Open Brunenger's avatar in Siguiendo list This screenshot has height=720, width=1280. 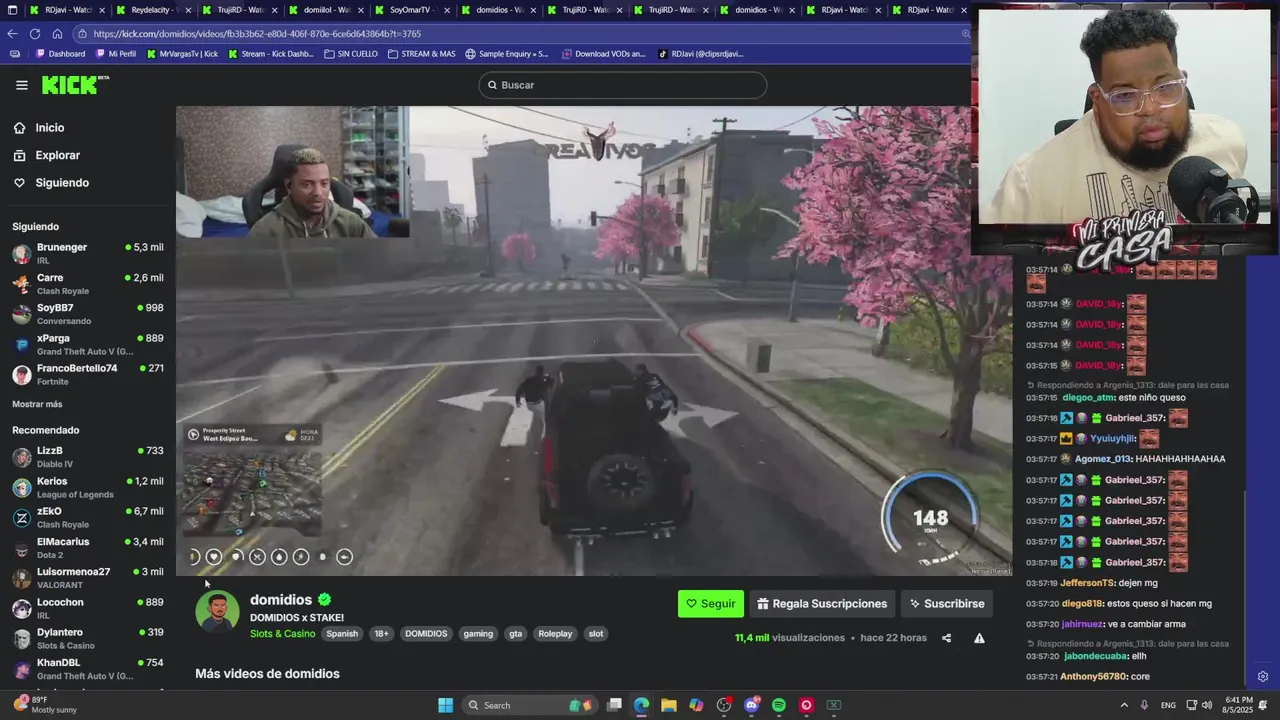pyautogui.click(x=22, y=253)
